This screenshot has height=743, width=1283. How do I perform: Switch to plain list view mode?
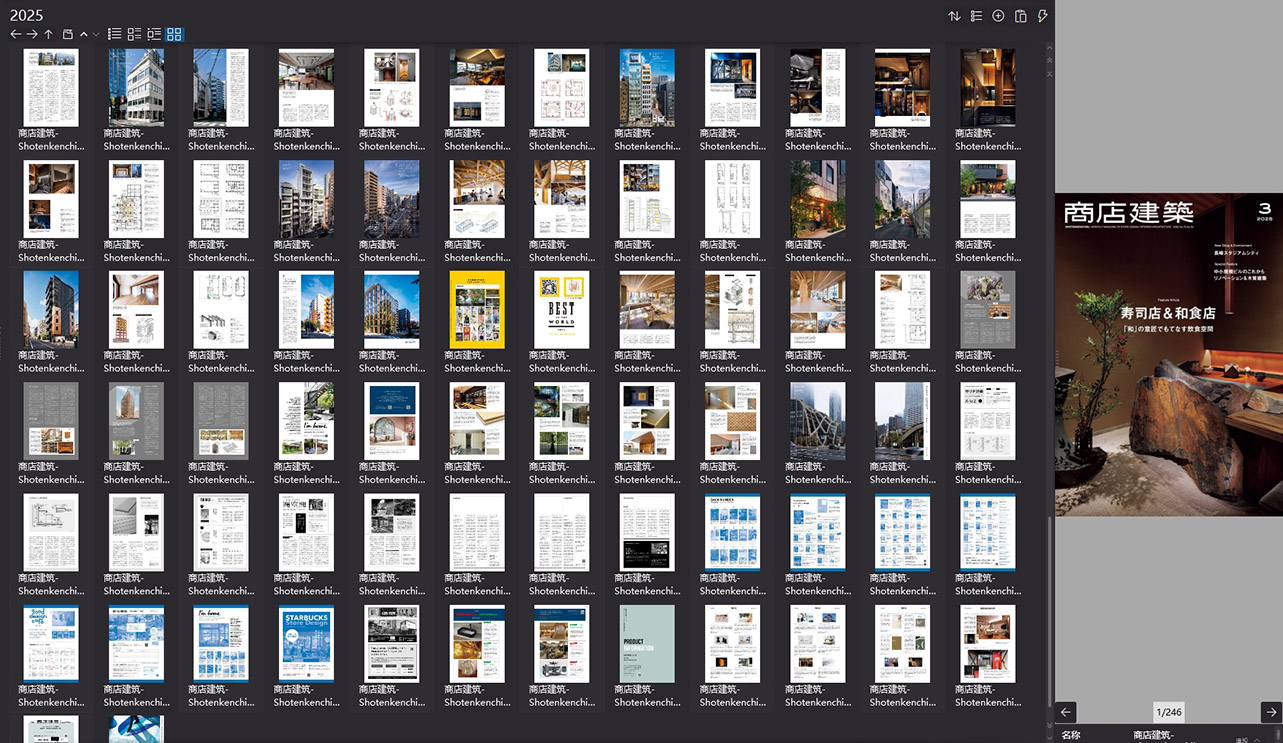pyautogui.click(x=114, y=34)
